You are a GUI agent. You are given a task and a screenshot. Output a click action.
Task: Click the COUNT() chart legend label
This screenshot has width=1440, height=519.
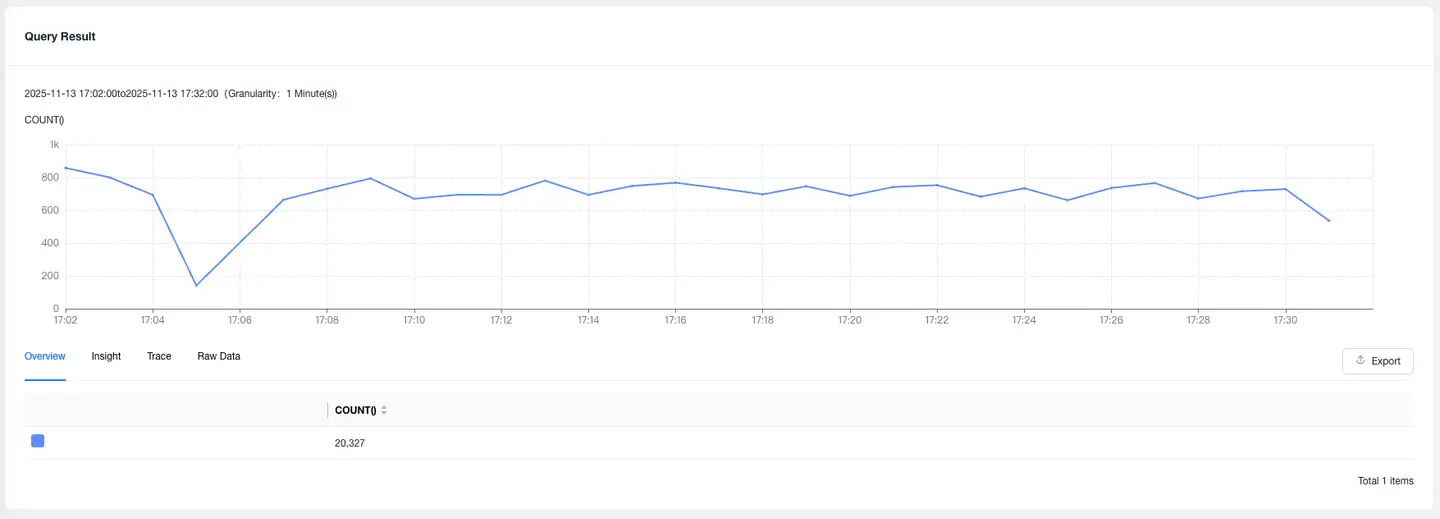pos(44,120)
